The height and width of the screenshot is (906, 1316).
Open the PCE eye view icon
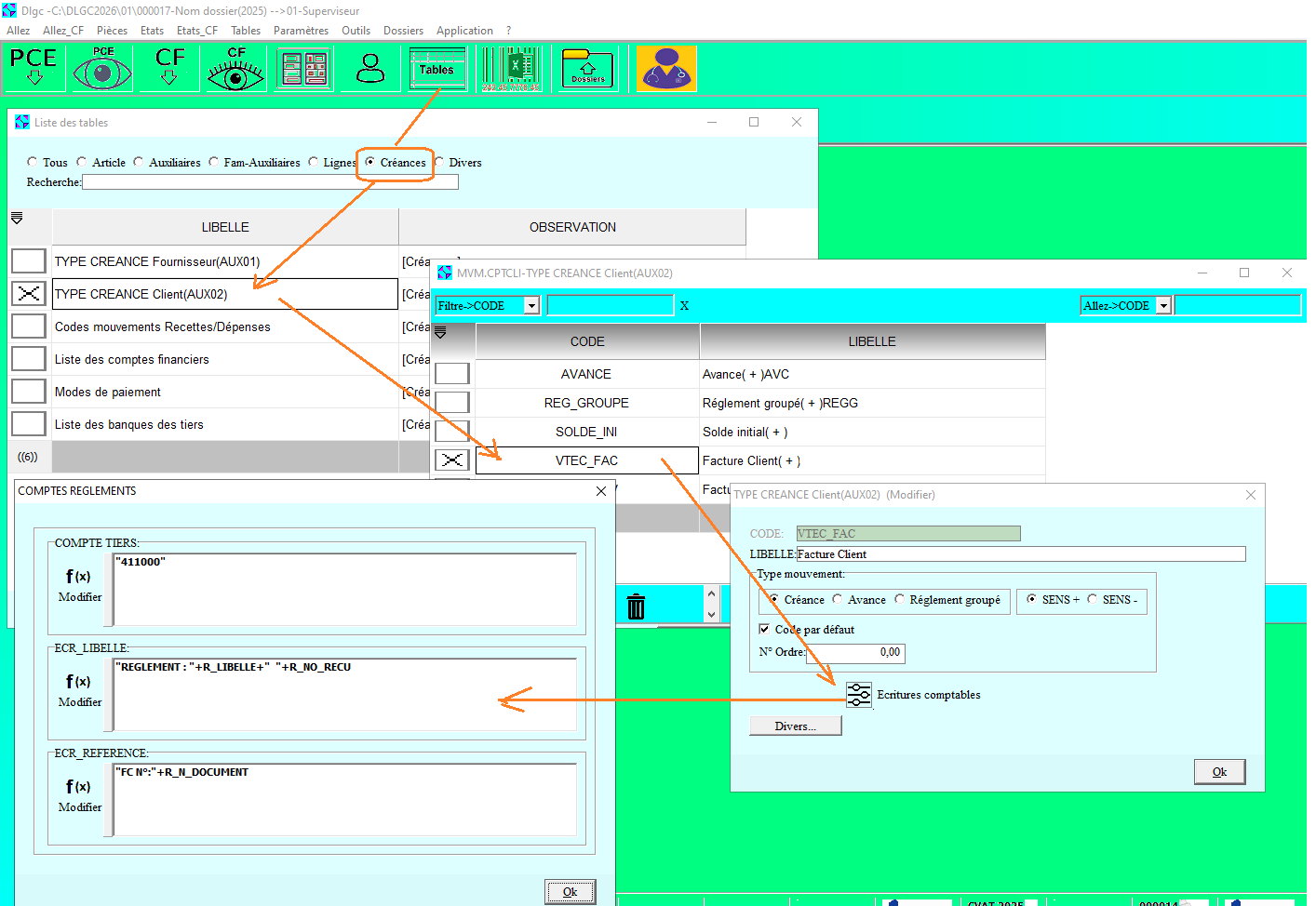101,69
